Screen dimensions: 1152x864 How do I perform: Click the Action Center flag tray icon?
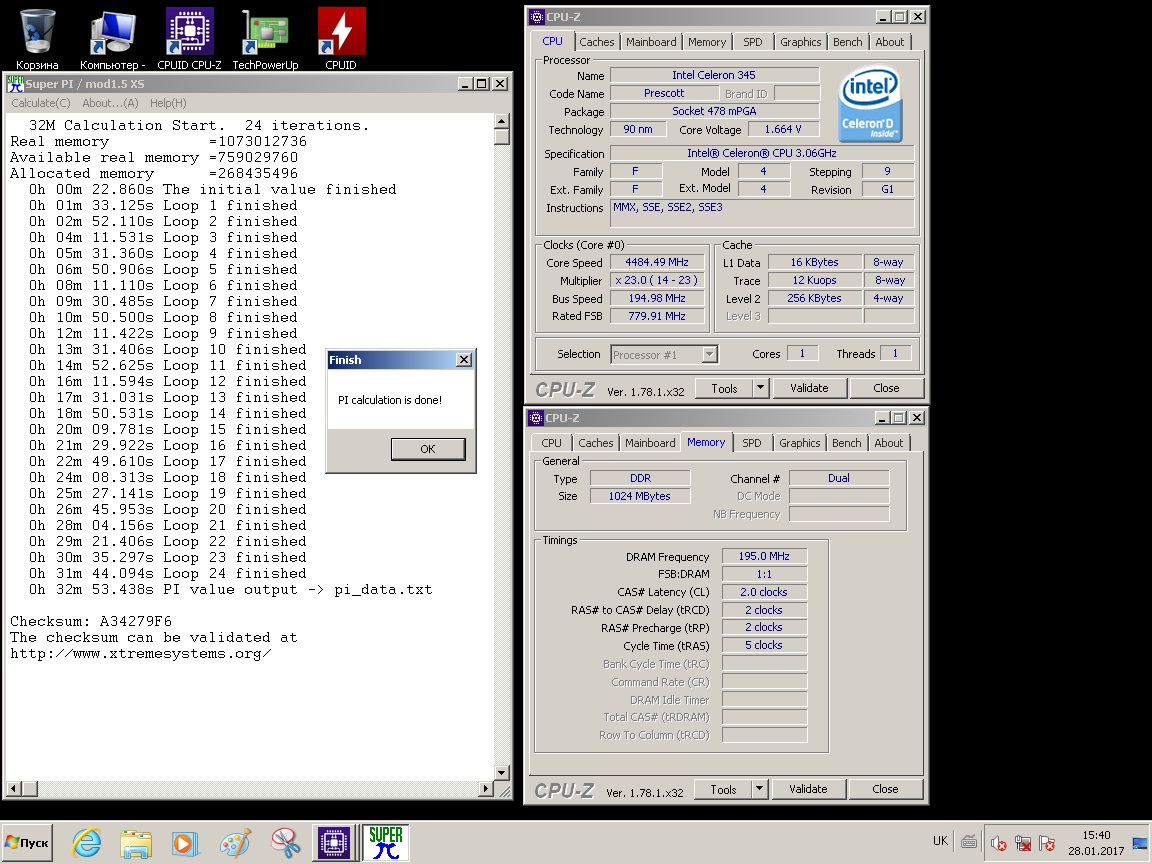click(x=1047, y=843)
